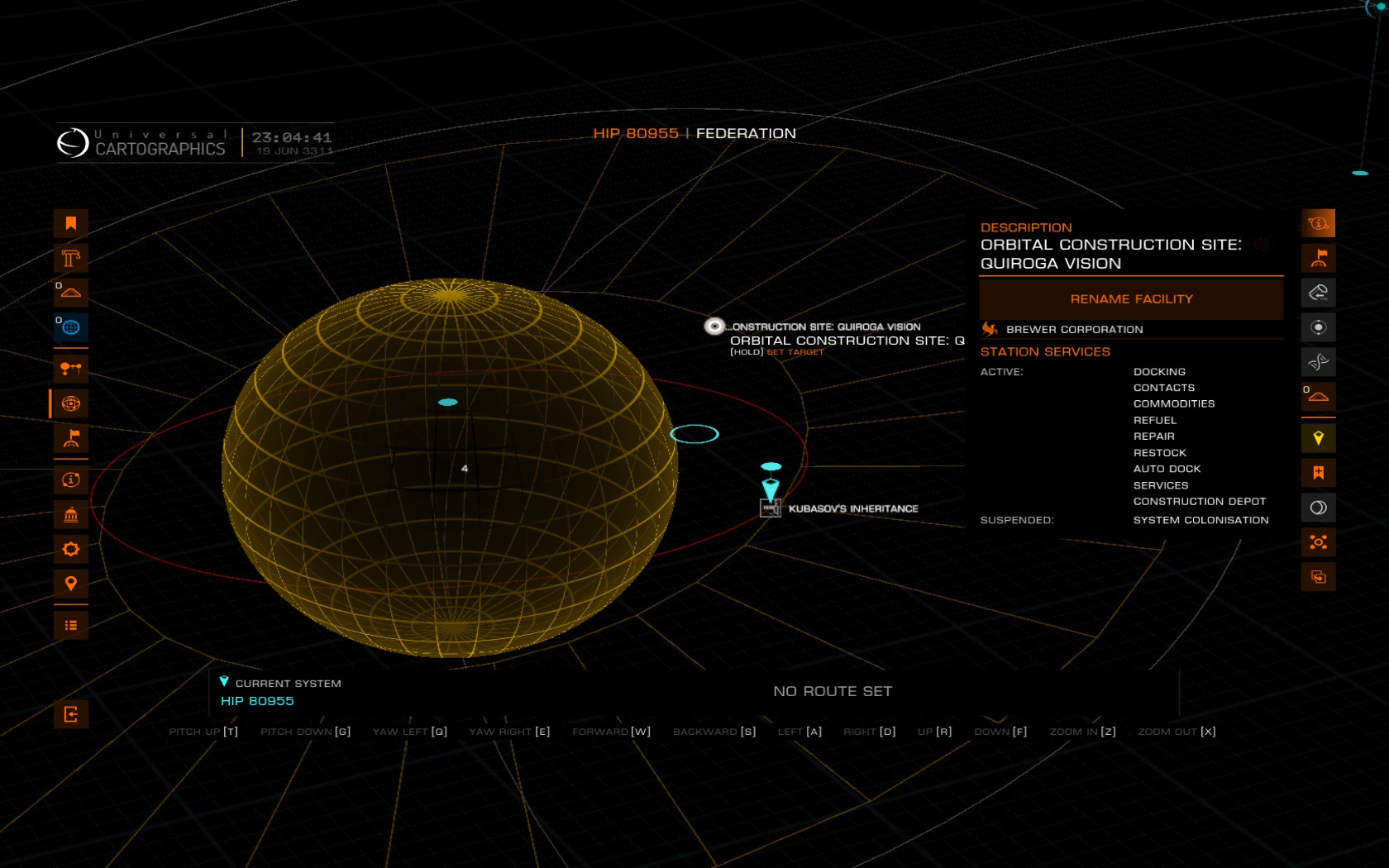The image size is (1389, 868).
Task: Click the Station Services heading
Action: (x=1045, y=352)
